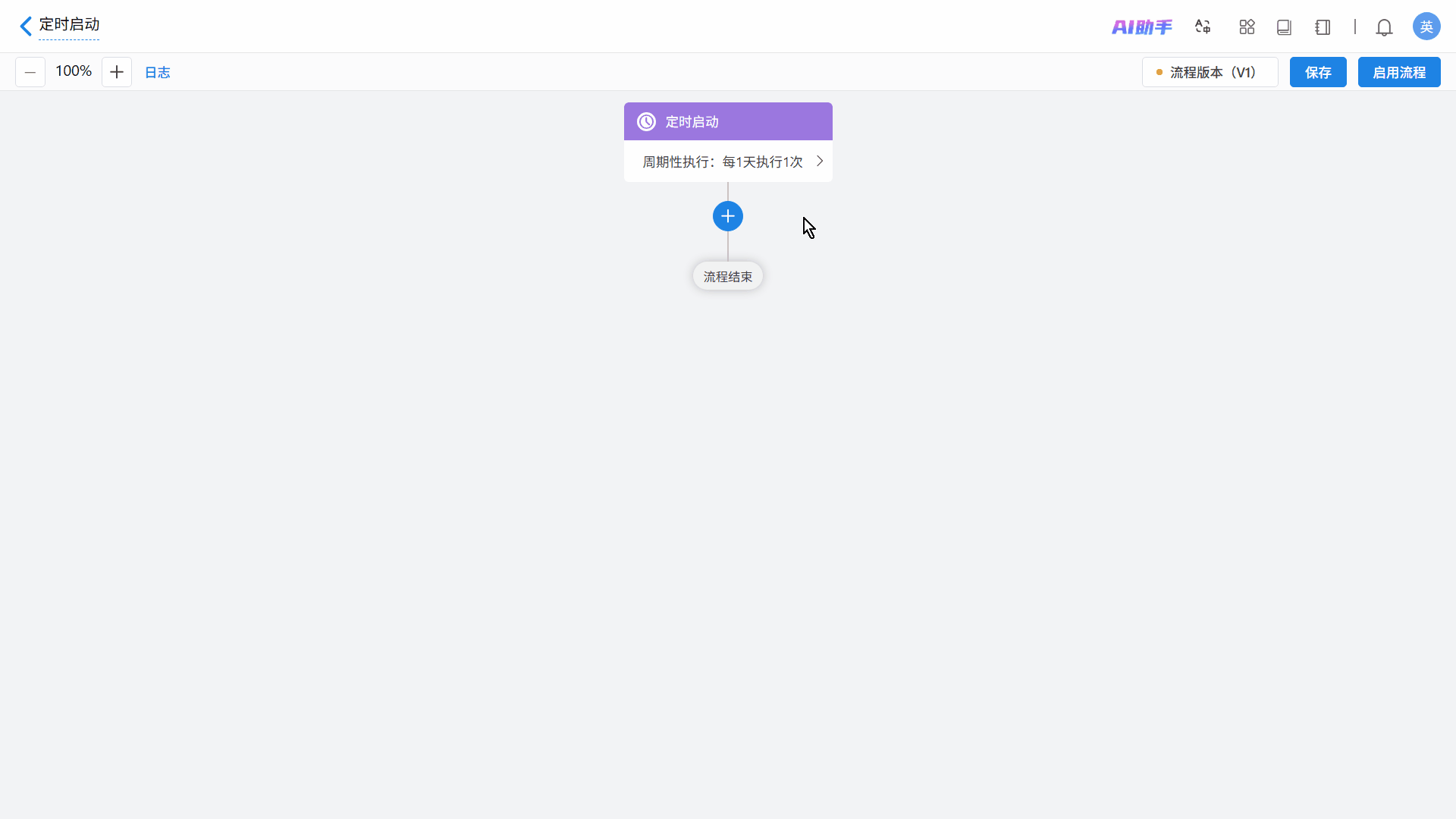The image size is (1456, 819).
Task: Click the notebook icon in header
Action: tap(1323, 27)
